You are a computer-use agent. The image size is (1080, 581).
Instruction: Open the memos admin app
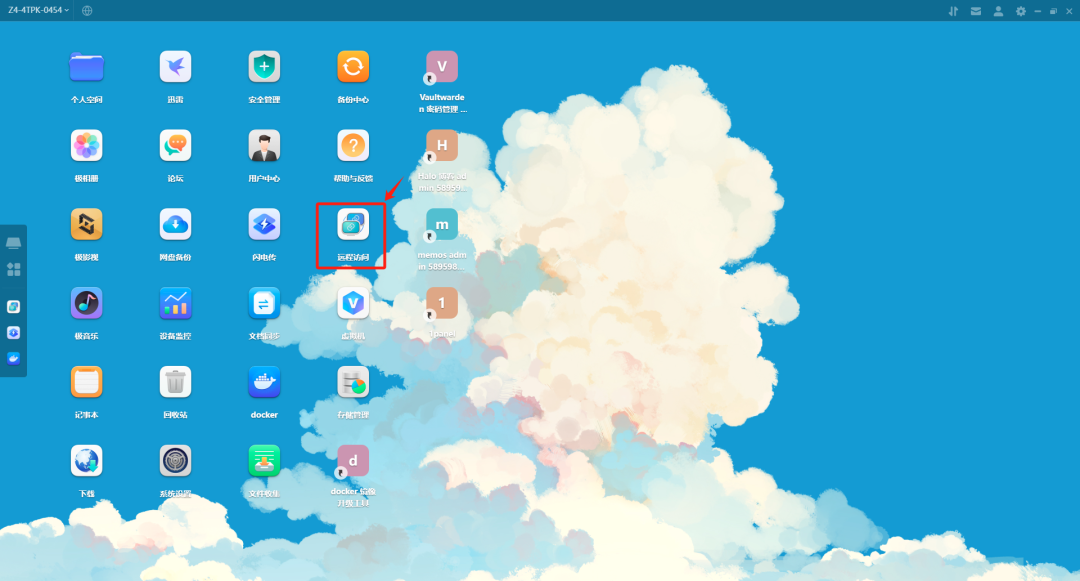[442, 224]
